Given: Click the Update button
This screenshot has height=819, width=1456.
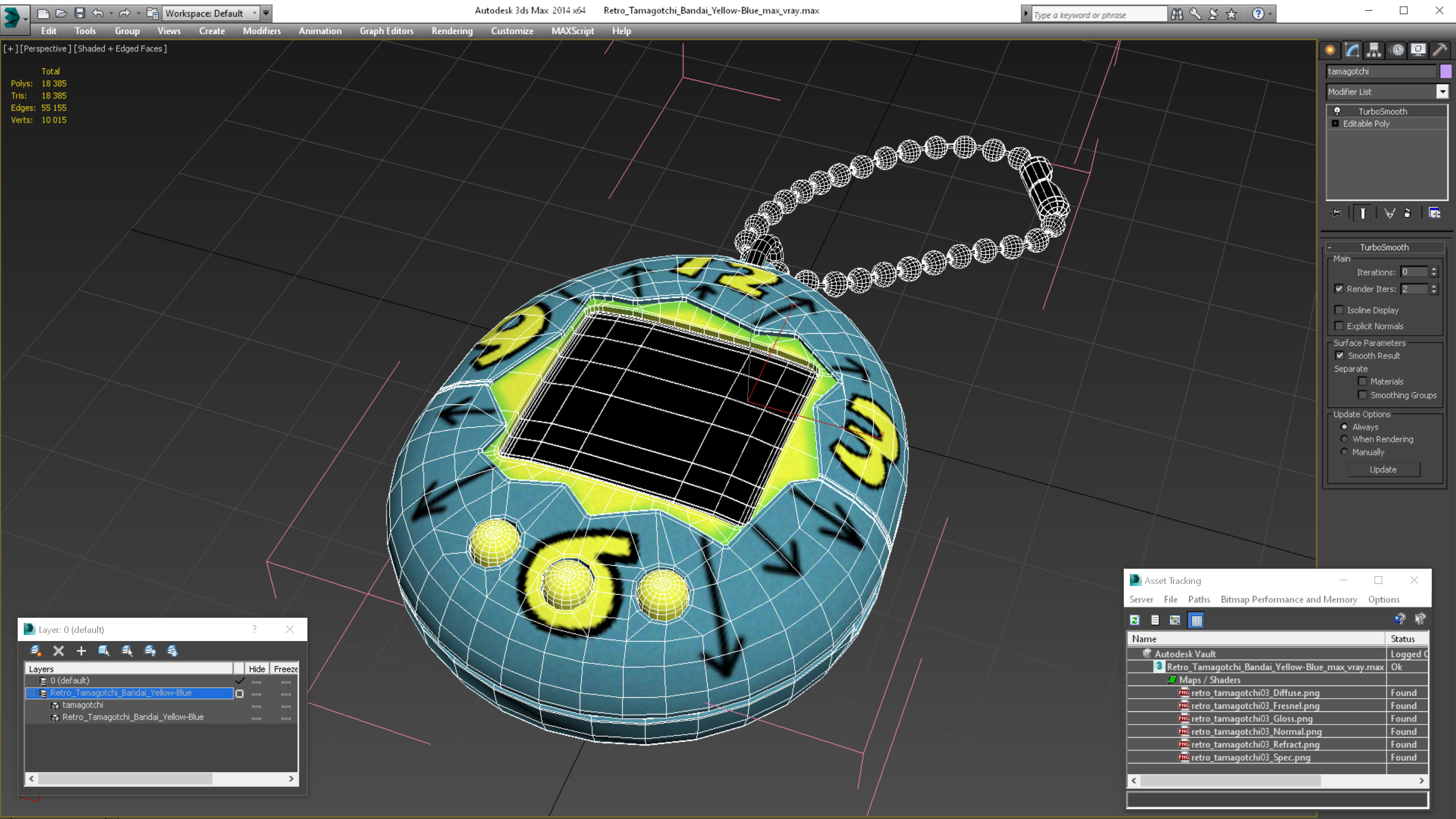Looking at the screenshot, I should (x=1383, y=469).
